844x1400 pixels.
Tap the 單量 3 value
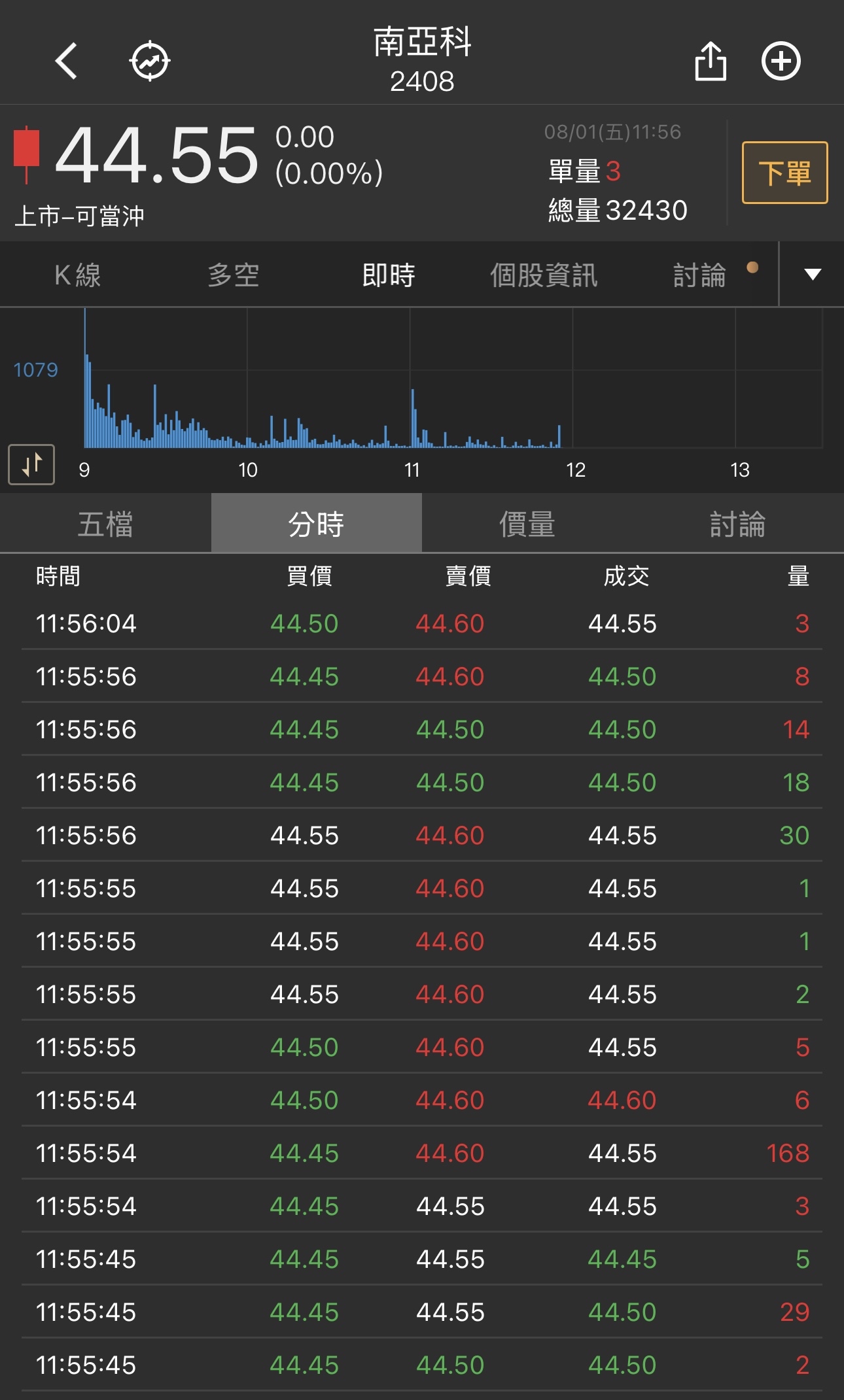pyautogui.click(x=584, y=171)
